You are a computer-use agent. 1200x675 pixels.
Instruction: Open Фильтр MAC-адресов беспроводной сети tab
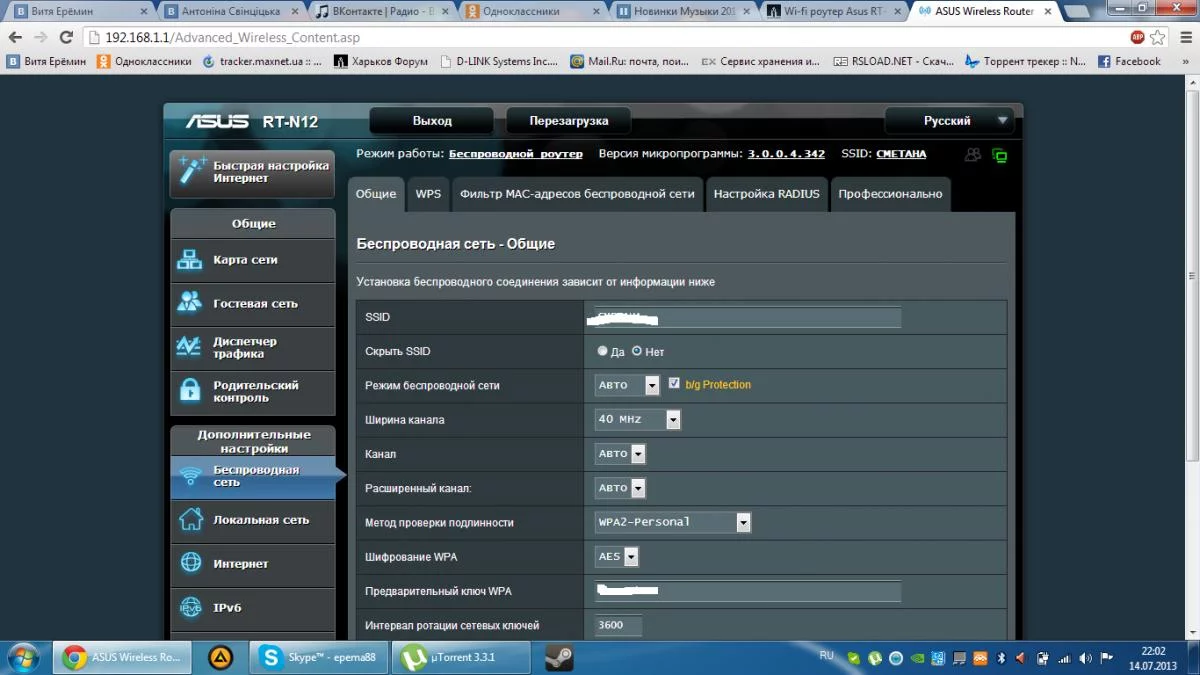[x=577, y=194]
